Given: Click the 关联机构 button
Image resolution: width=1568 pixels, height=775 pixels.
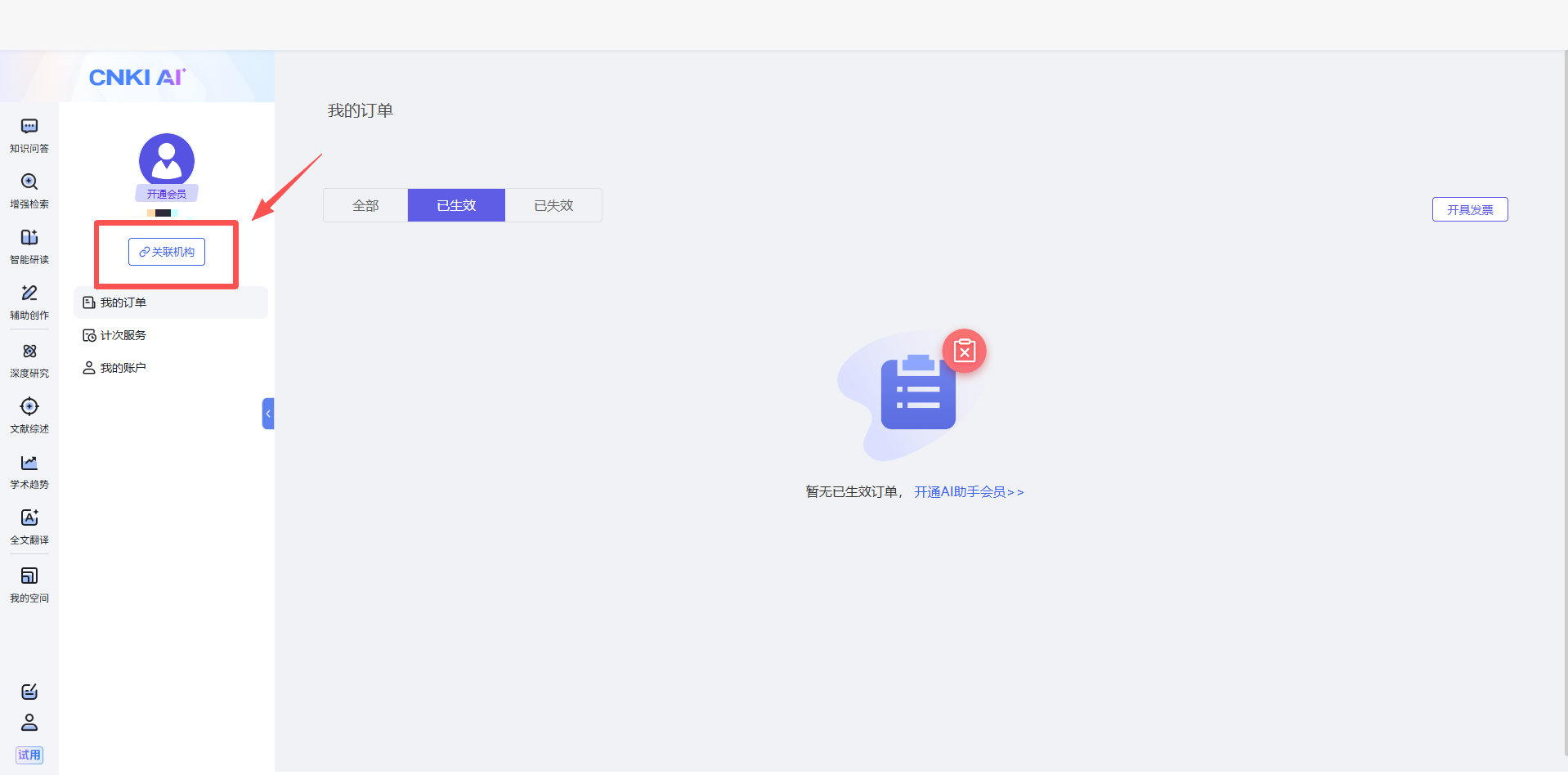Looking at the screenshot, I should point(167,252).
